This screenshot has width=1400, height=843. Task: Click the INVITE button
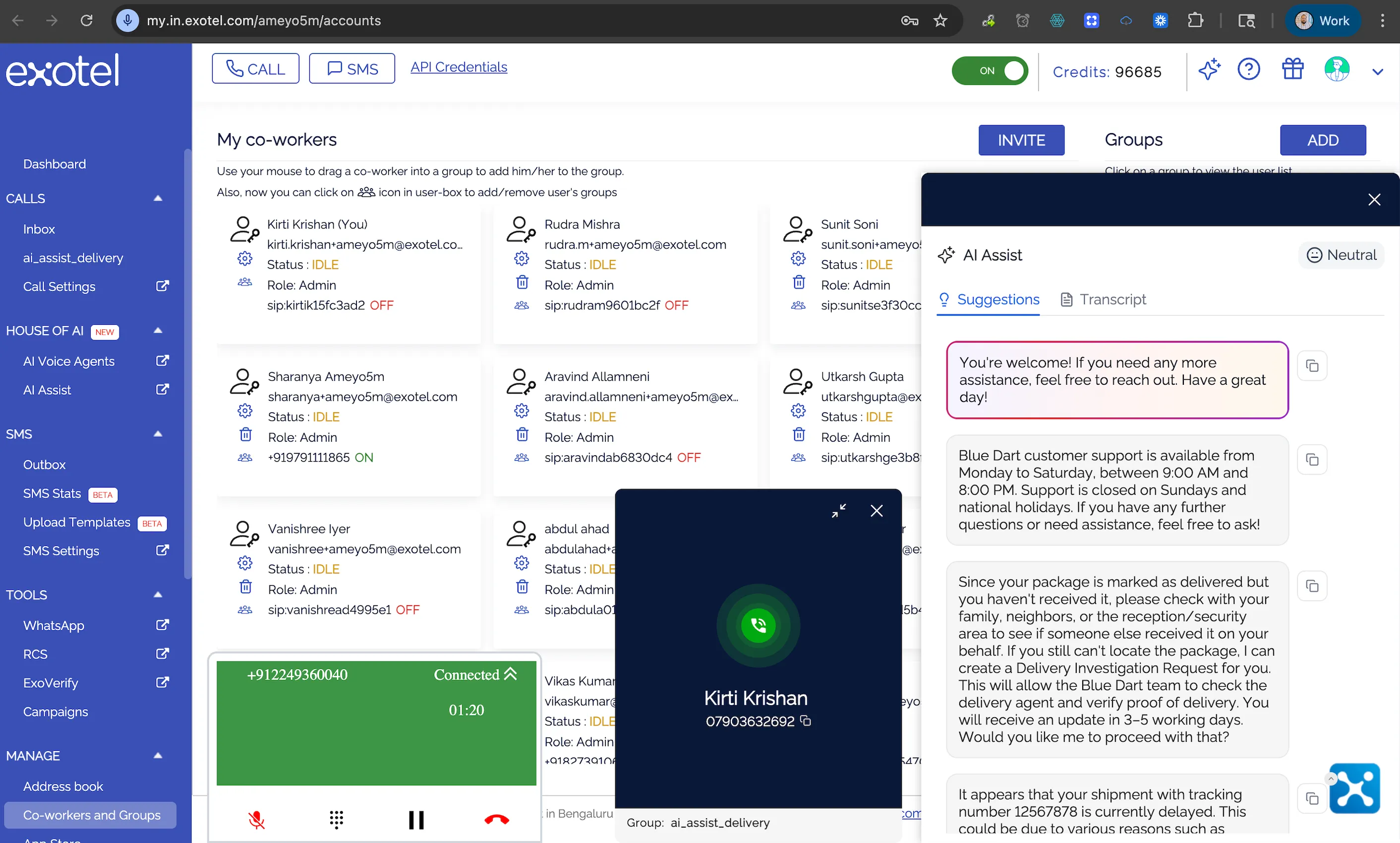(x=1021, y=140)
